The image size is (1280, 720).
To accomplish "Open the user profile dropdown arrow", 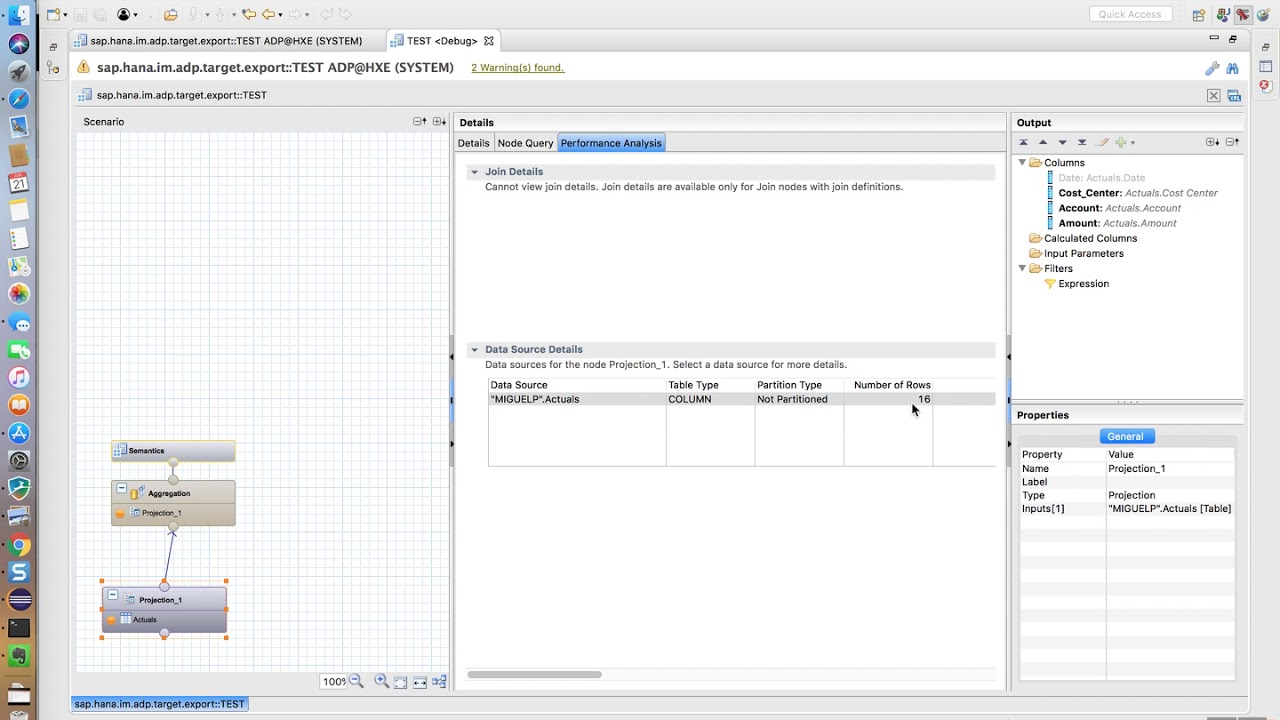I will click(x=135, y=15).
